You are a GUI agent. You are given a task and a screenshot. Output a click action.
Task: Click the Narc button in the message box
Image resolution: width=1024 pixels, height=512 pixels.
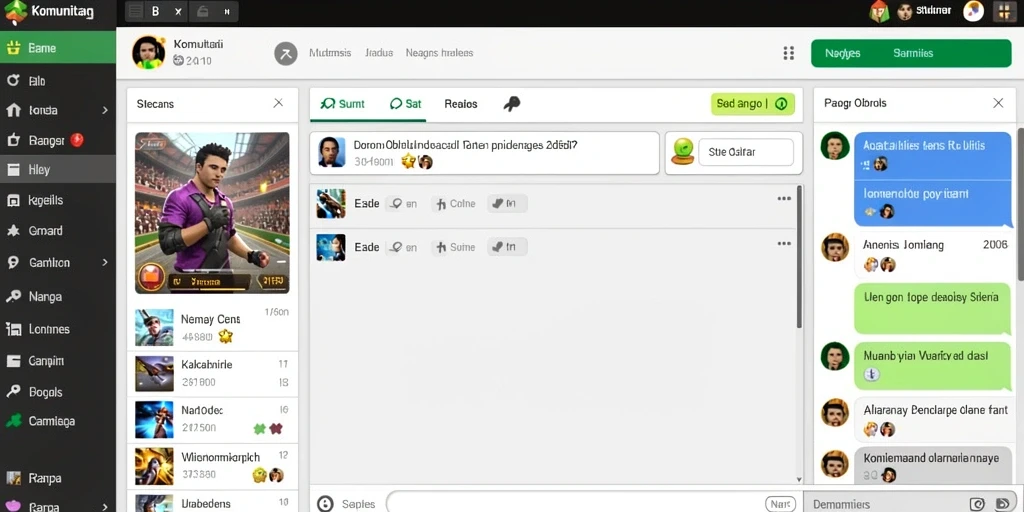click(780, 504)
